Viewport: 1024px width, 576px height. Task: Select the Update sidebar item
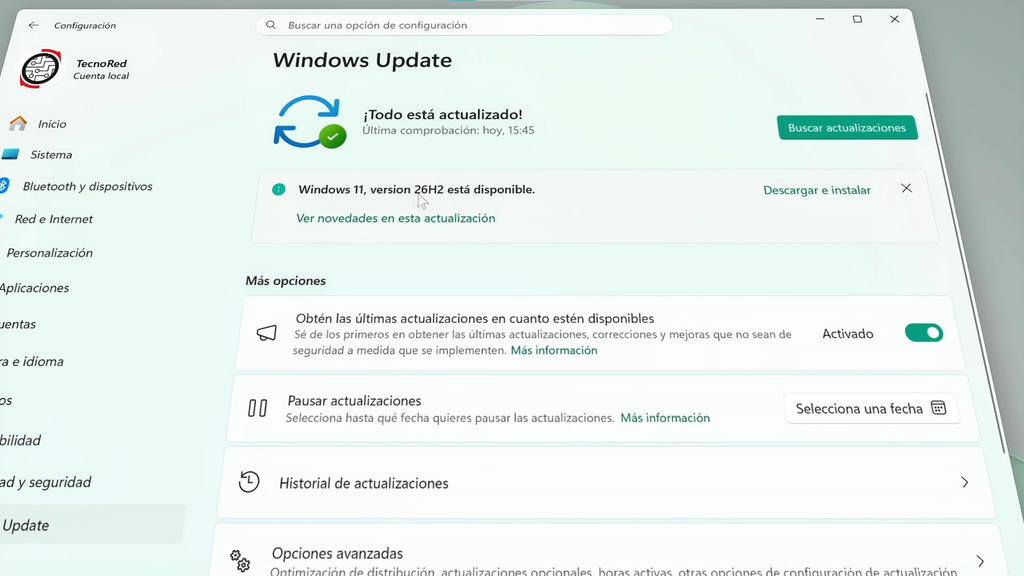(91, 525)
